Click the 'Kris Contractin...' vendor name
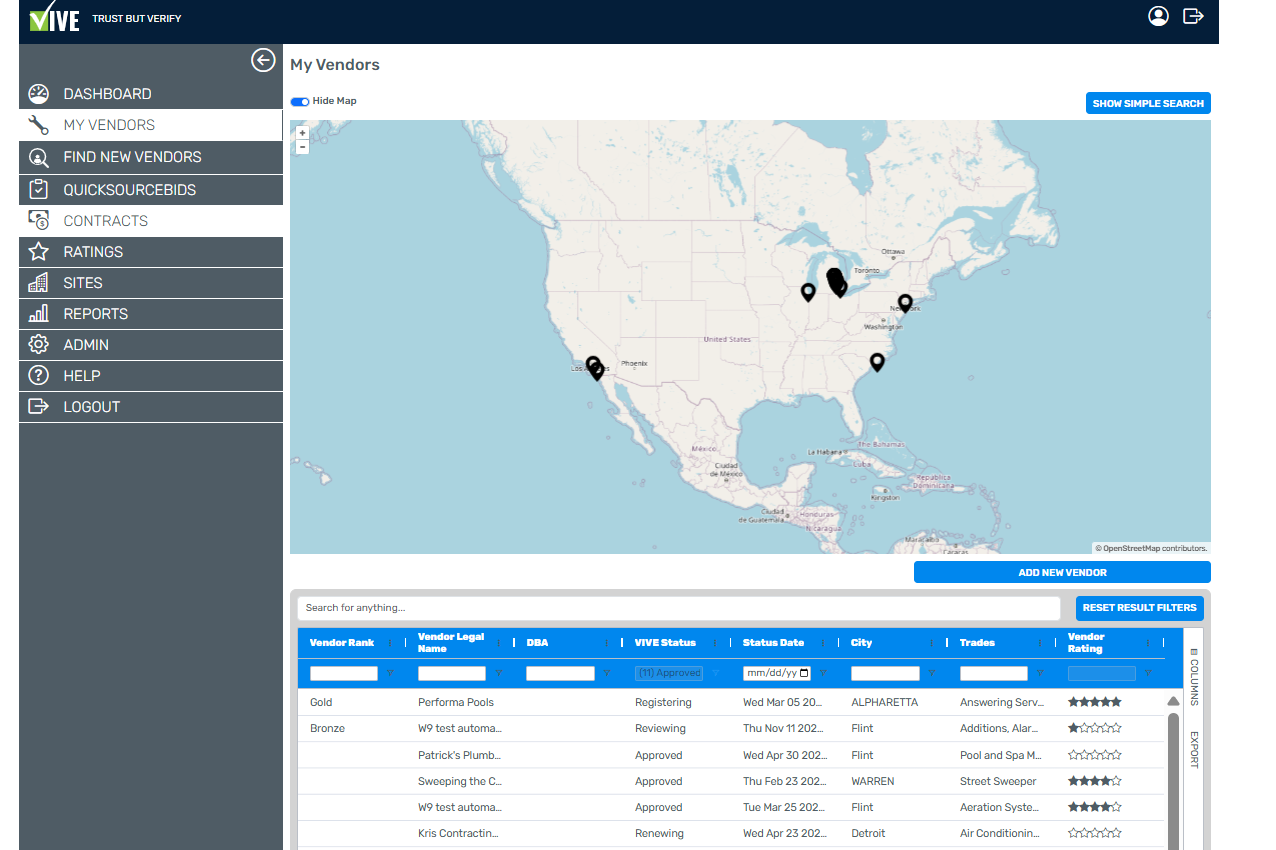The width and height of the screenshot is (1276, 850). pos(458,833)
